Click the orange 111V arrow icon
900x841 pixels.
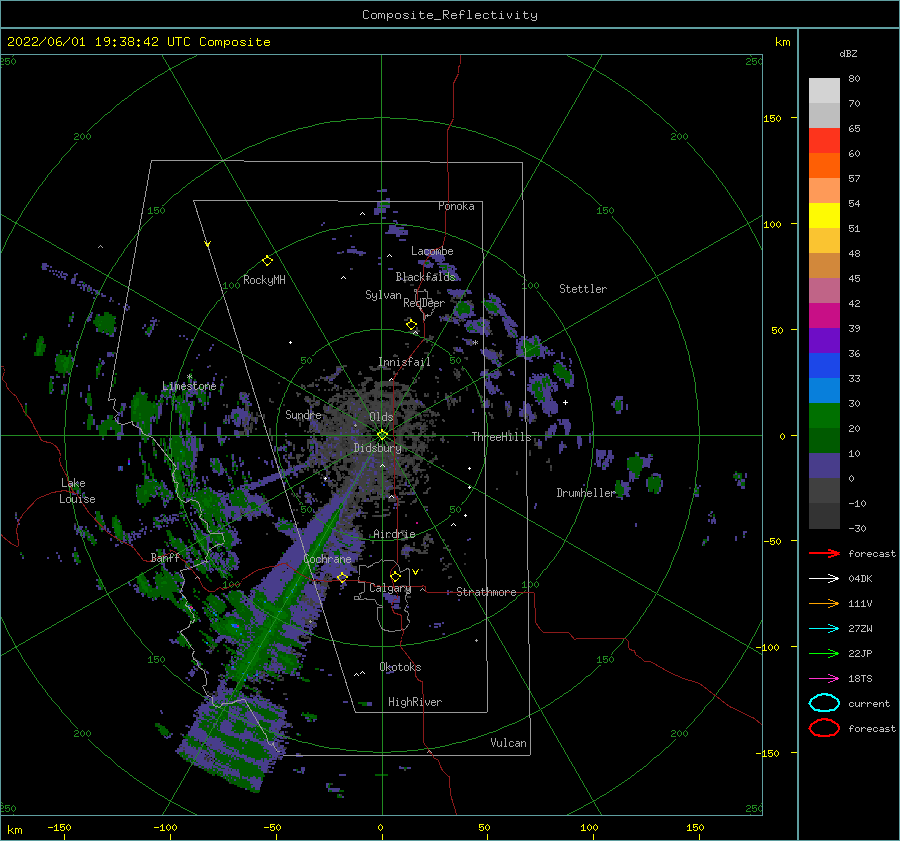point(824,603)
